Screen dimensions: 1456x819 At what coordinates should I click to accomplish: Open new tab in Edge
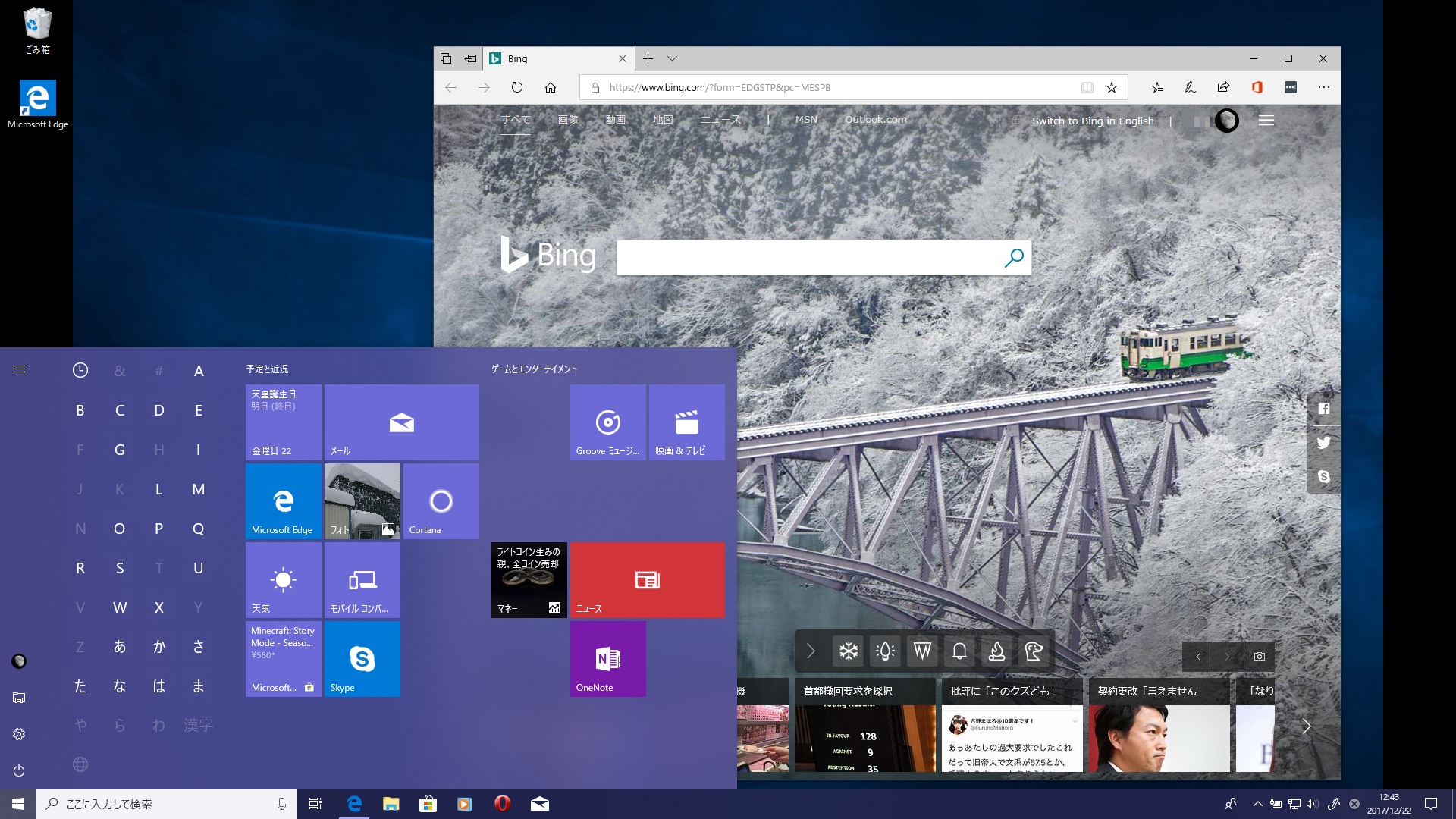pos(648,58)
